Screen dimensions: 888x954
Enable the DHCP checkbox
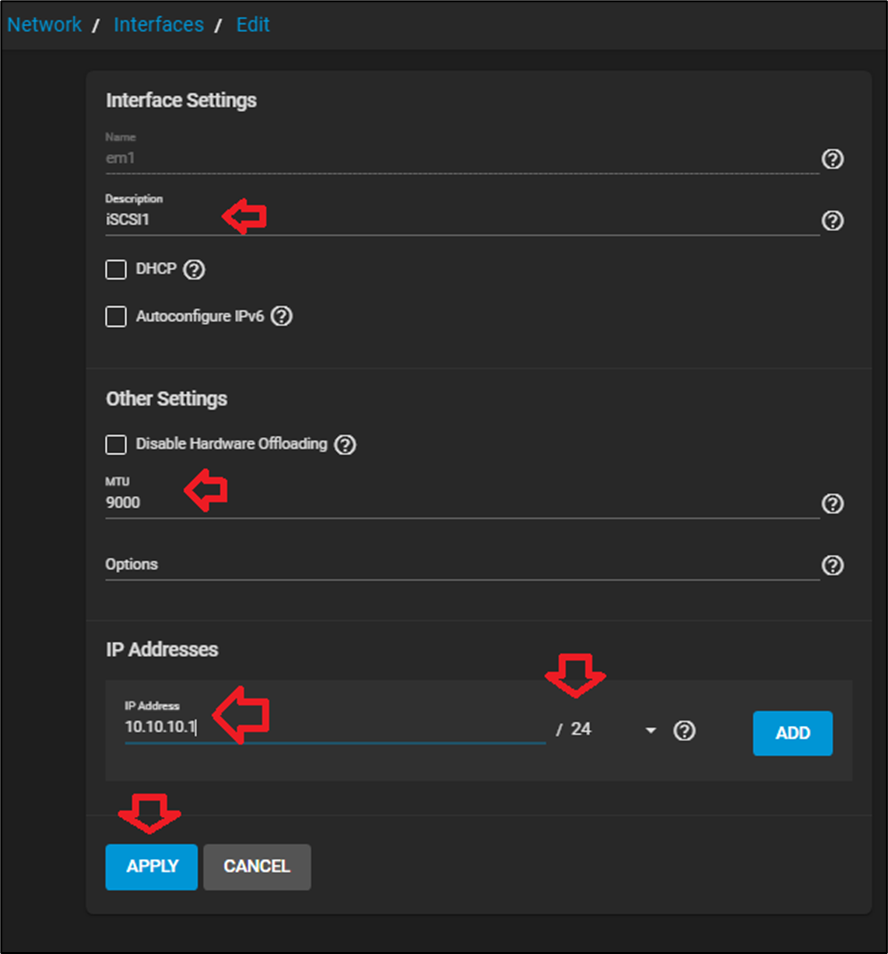116,270
